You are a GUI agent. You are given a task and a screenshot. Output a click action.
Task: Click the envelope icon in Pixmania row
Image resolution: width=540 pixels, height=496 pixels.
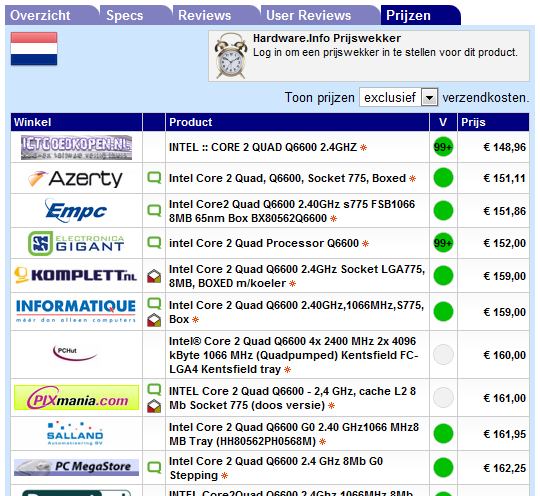click(154, 406)
